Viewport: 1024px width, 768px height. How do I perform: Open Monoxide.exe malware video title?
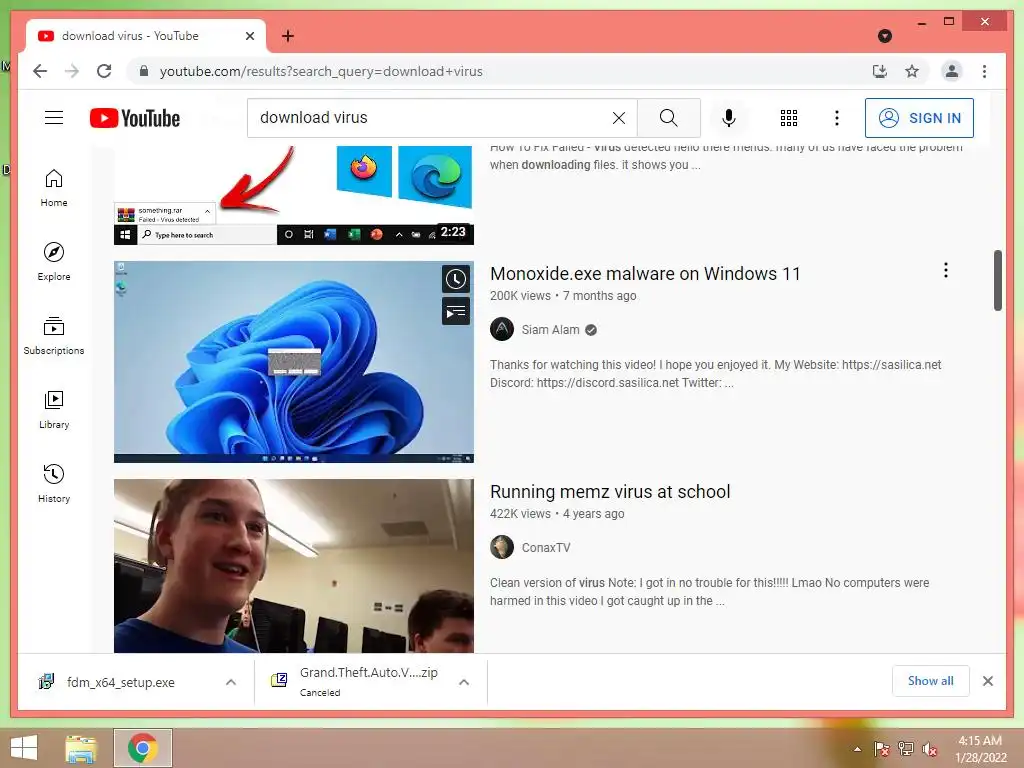(645, 274)
